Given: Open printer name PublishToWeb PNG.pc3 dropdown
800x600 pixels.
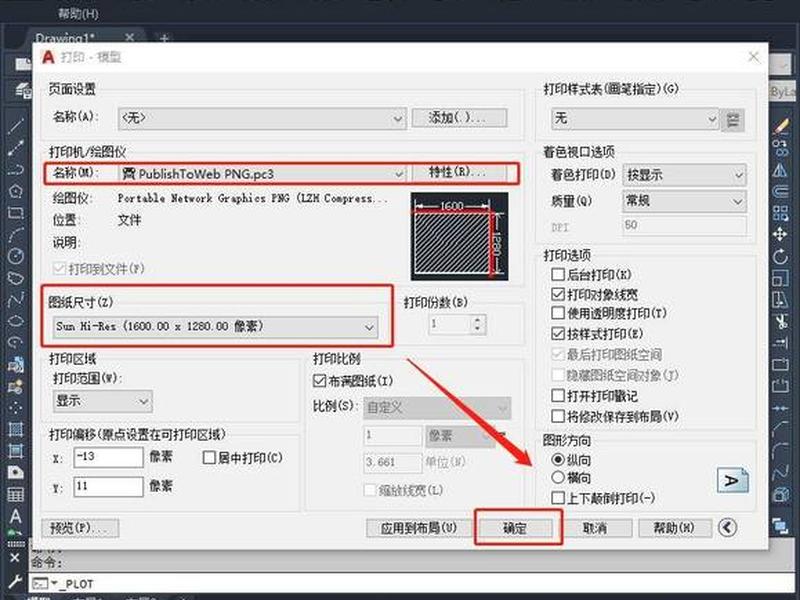Looking at the screenshot, I should tap(262, 173).
